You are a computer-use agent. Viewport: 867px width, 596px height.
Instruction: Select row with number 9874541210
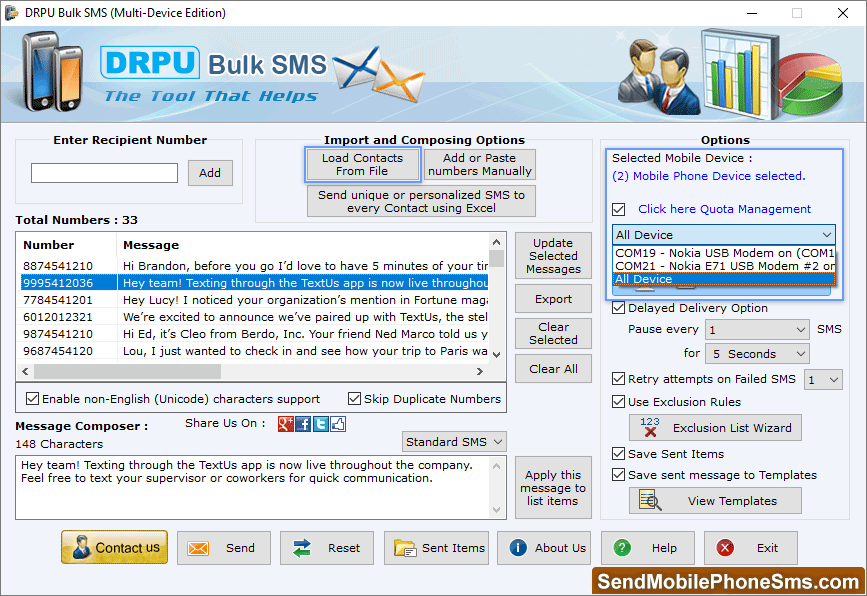tap(254, 334)
